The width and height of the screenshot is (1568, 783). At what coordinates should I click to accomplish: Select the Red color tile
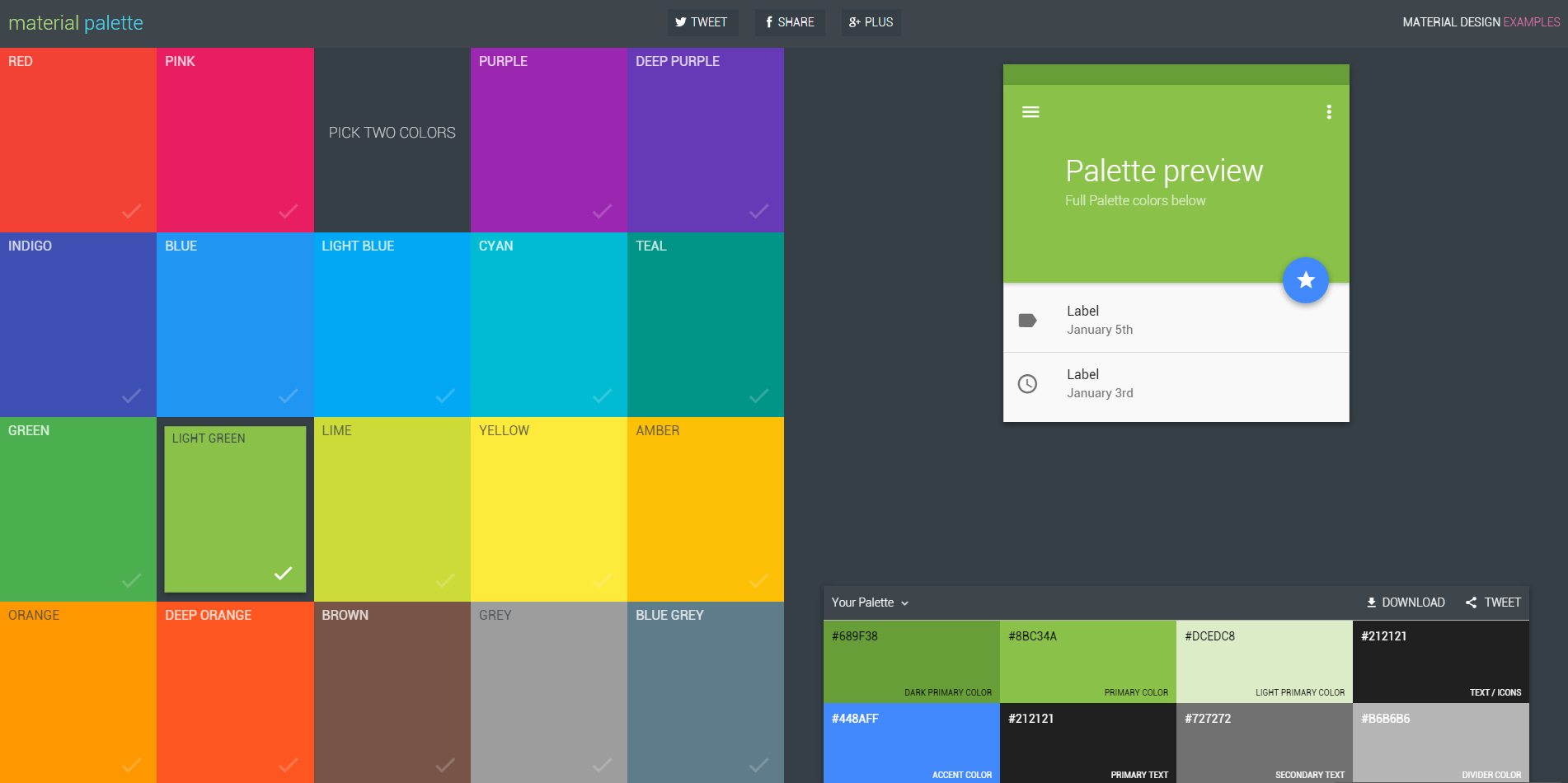click(78, 140)
